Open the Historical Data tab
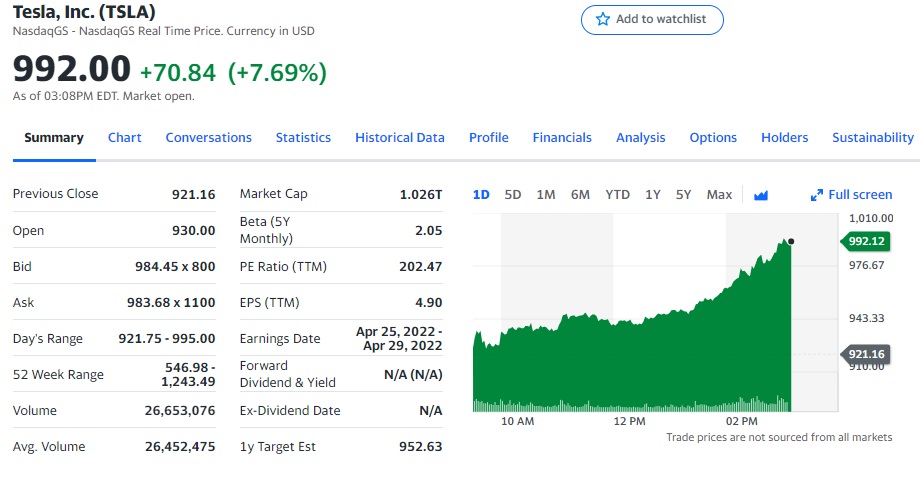Viewport: 920px width, 481px height. click(x=400, y=137)
